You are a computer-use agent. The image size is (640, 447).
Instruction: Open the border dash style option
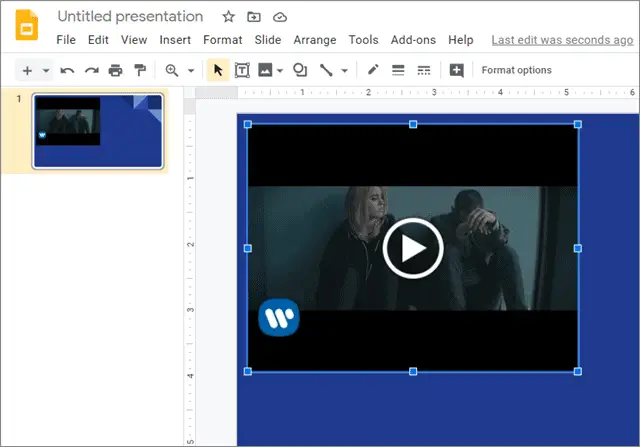[x=424, y=70]
